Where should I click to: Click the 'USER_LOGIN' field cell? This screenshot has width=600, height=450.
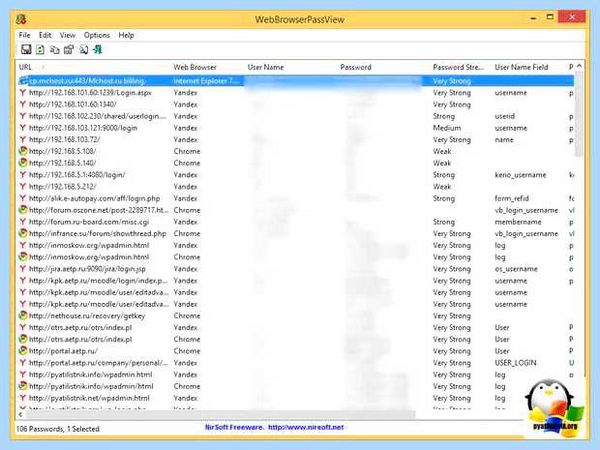pos(515,363)
